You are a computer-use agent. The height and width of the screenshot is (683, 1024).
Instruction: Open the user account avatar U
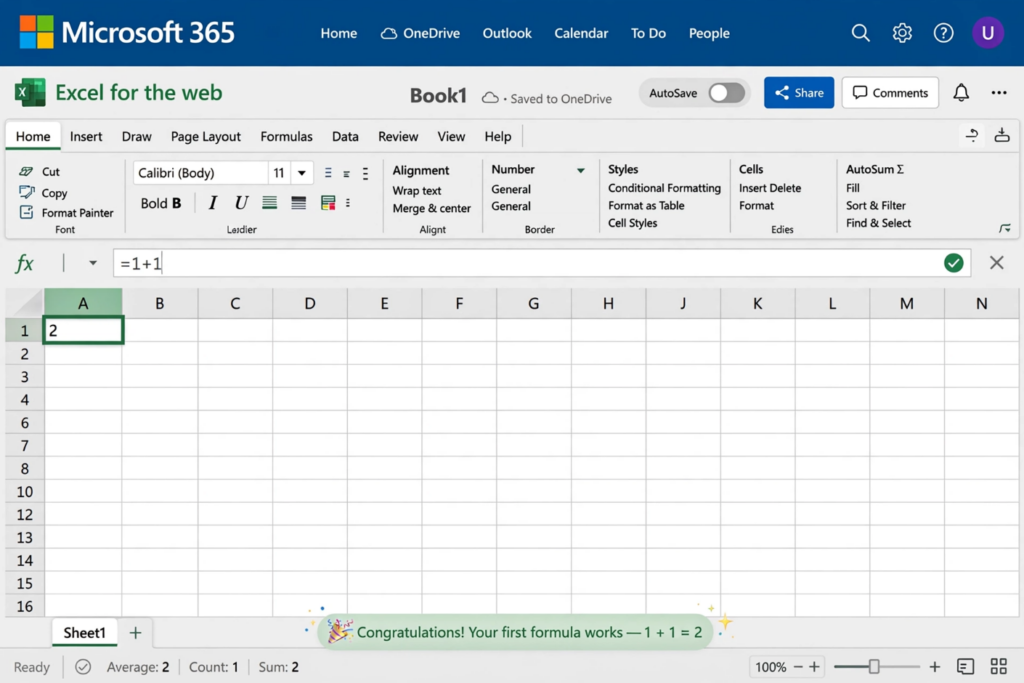(987, 33)
